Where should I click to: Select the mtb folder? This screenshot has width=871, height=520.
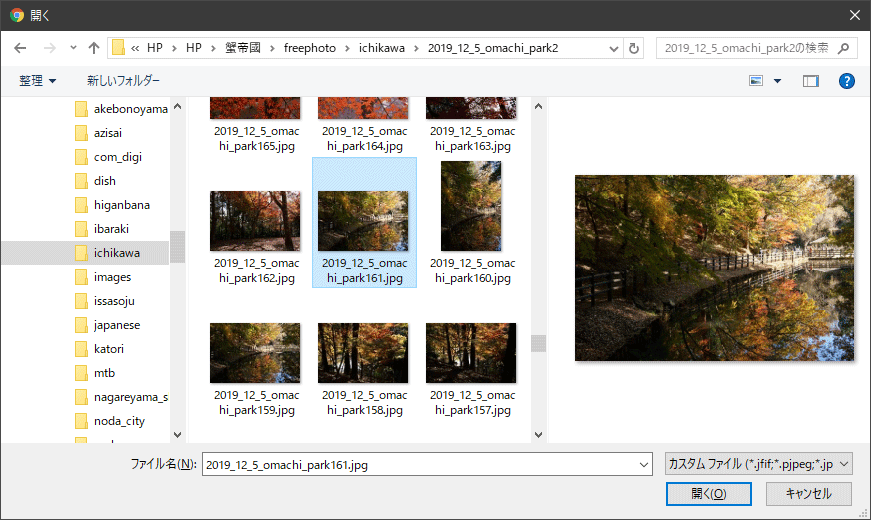(94, 373)
